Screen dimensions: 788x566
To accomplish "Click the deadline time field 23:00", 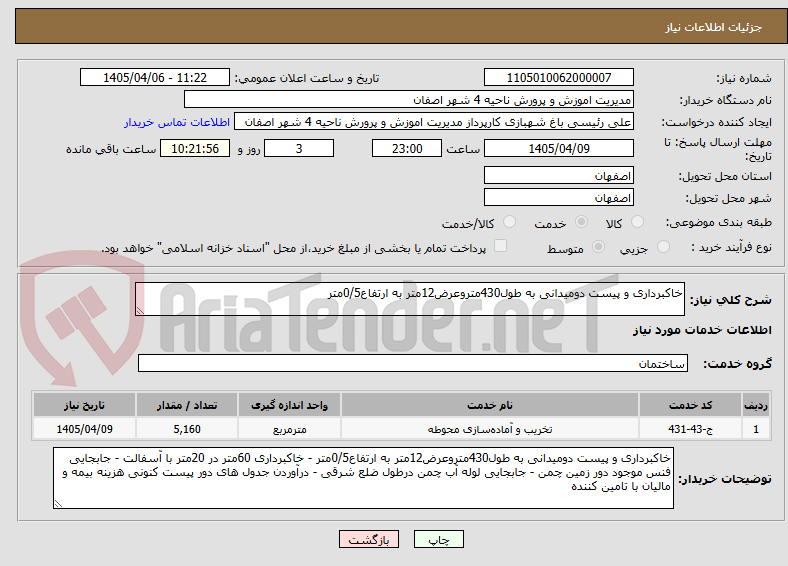I will click(x=407, y=148).
